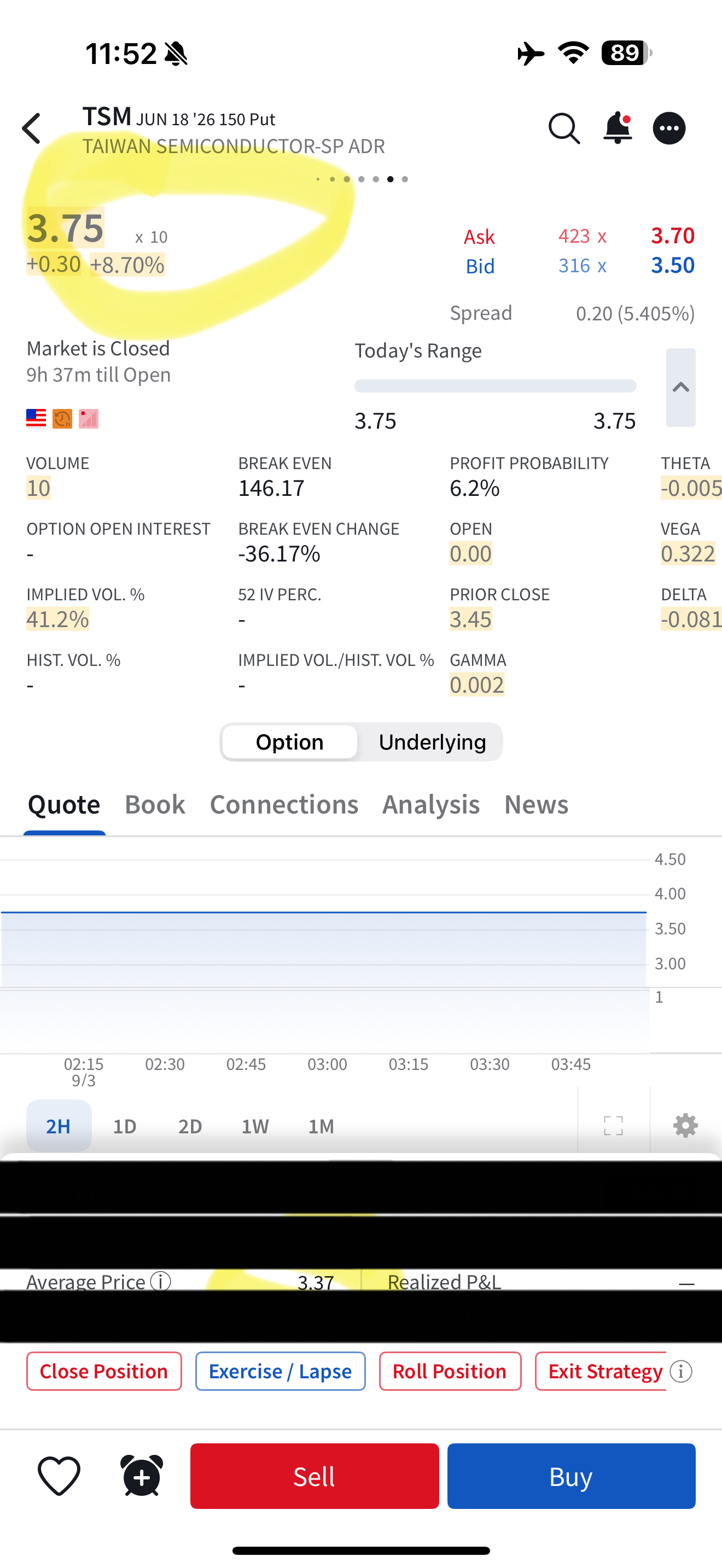This screenshot has height=1568, width=722.
Task: Add to favorites with heart icon
Action: (x=59, y=1476)
